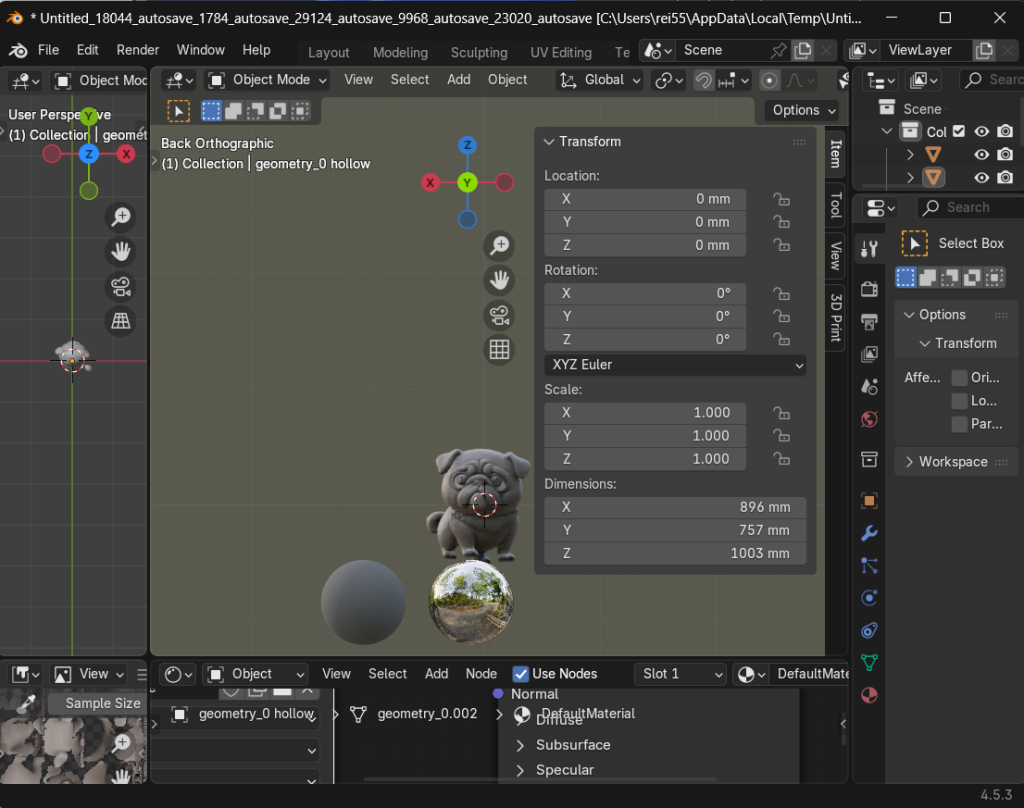Screen dimensions: 1024x808
Task: Toggle the Use Nodes checkbox
Action: tap(521, 674)
